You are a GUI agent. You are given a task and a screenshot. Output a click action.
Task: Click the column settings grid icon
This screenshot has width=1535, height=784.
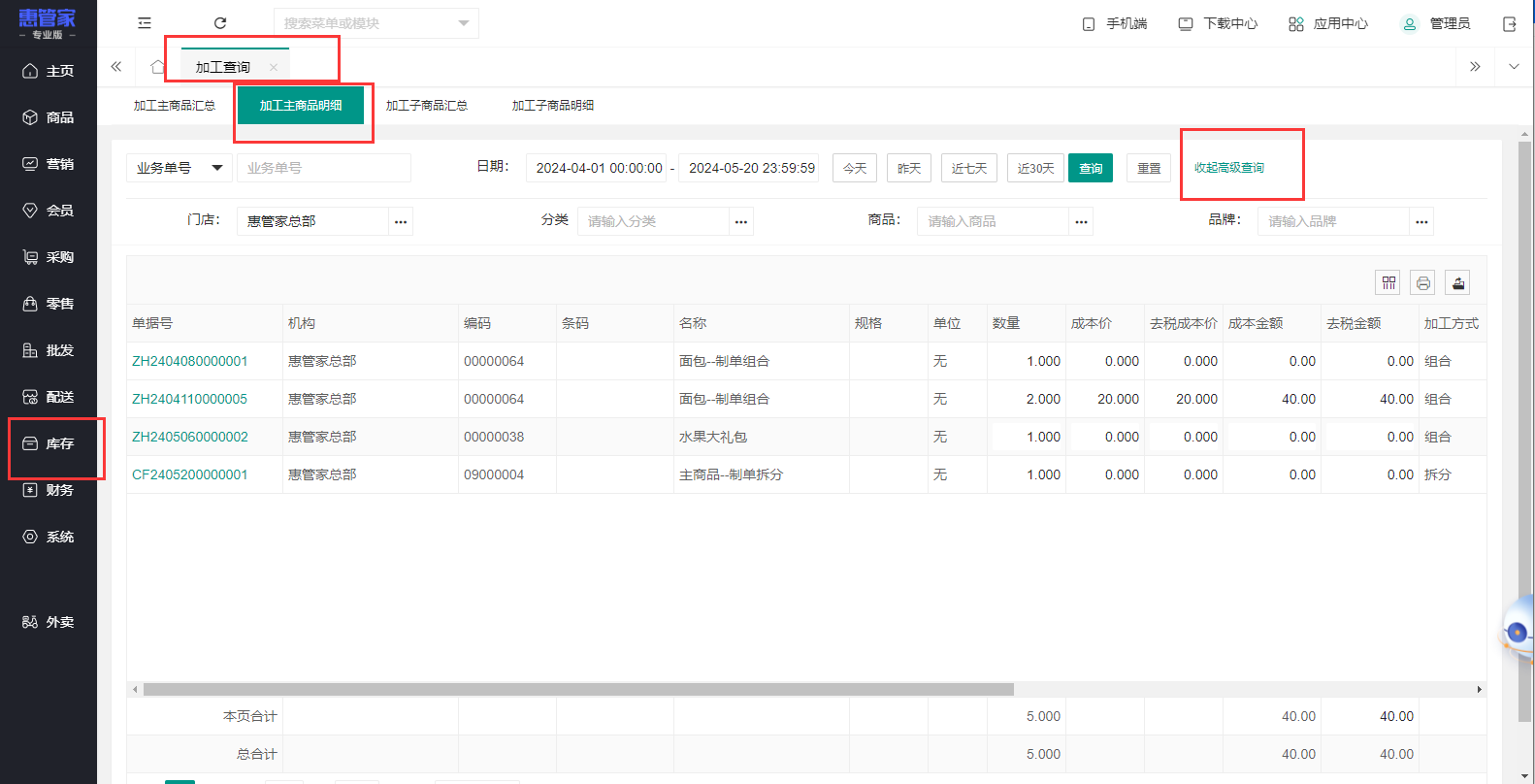1388,282
